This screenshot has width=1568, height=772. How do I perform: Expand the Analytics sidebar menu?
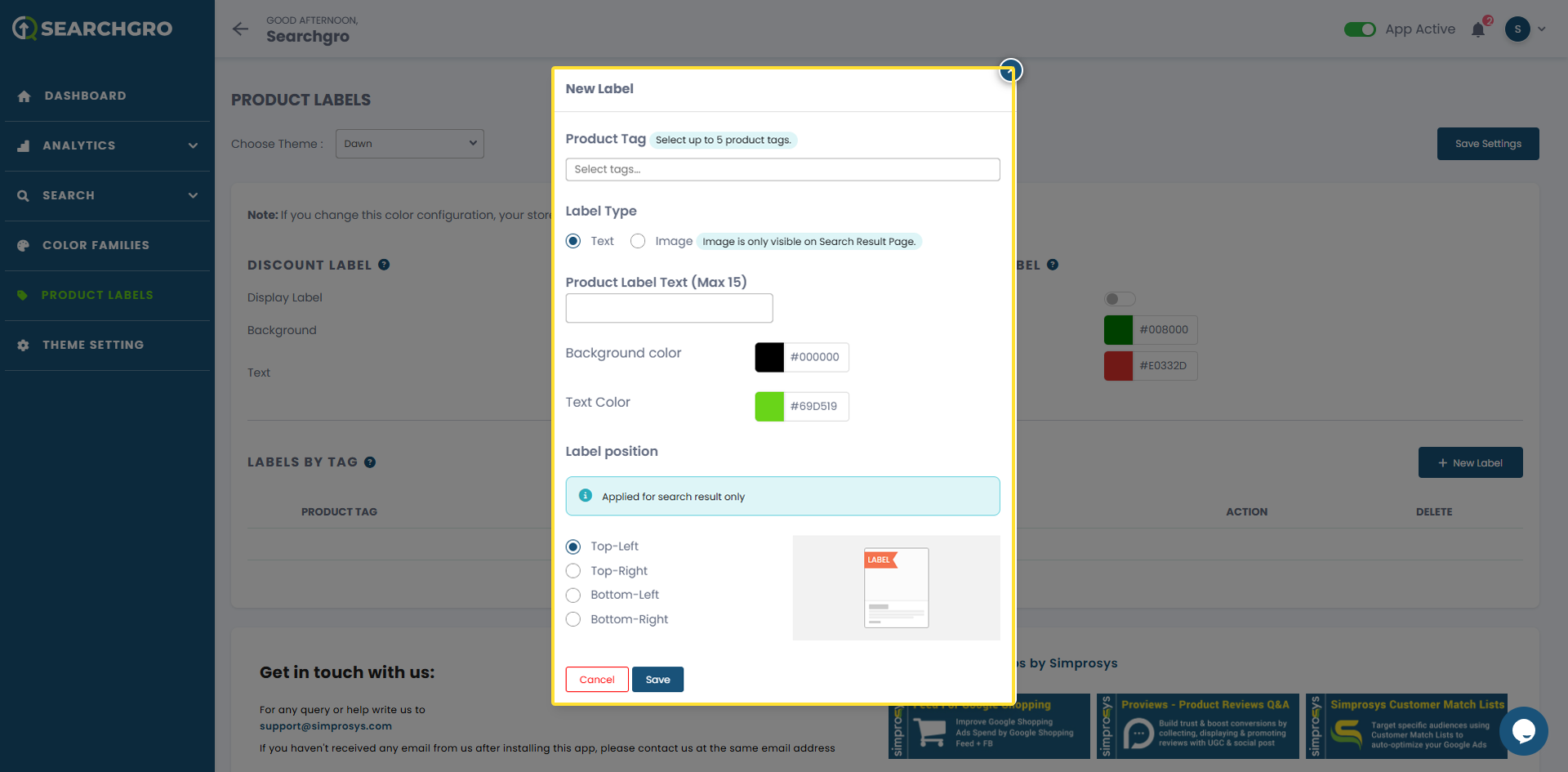tap(107, 145)
